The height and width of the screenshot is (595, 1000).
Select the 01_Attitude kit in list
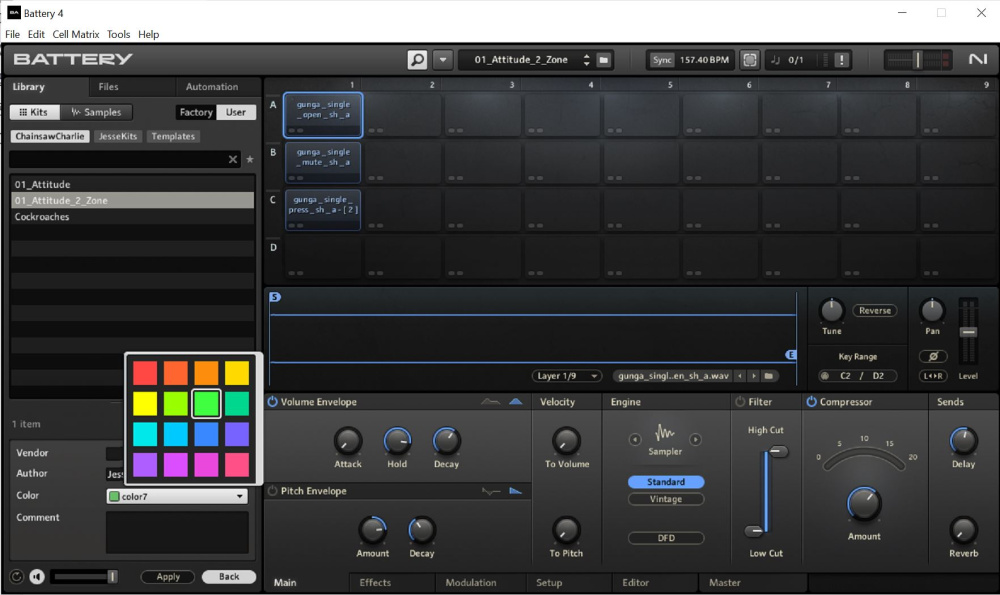click(x=132, y=184)
